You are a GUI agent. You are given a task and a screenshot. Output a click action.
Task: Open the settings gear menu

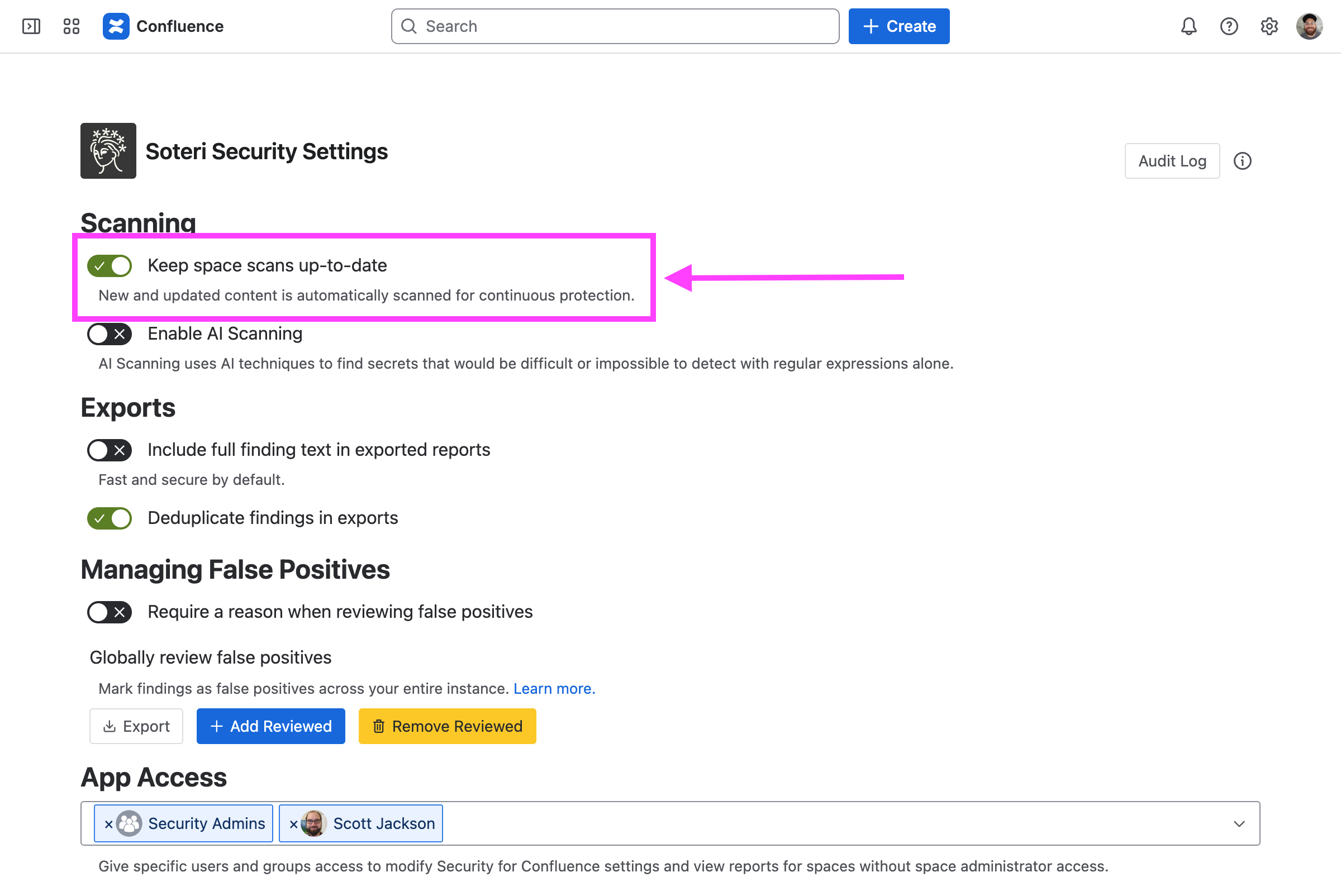(x=1269, y=26)
